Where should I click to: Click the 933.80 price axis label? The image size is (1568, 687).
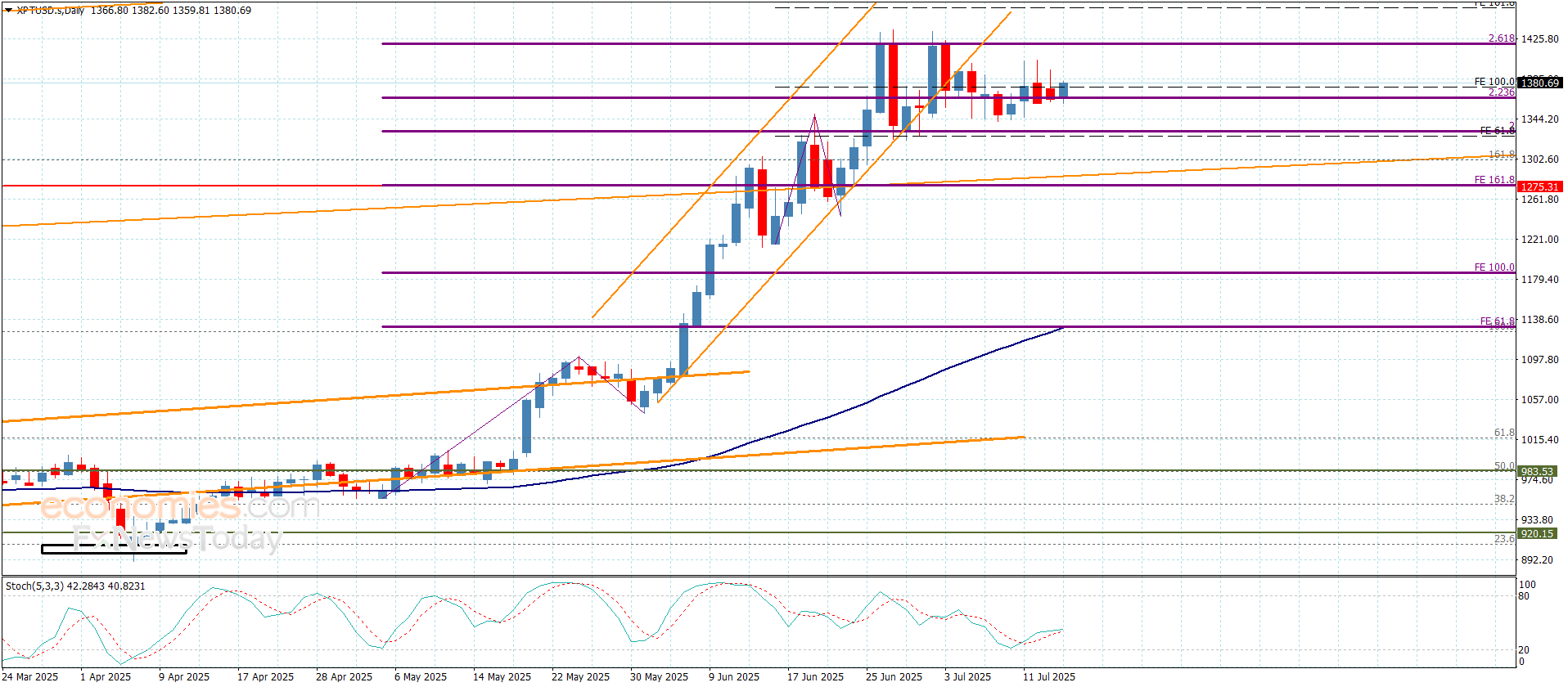(x=1537, y=520)
